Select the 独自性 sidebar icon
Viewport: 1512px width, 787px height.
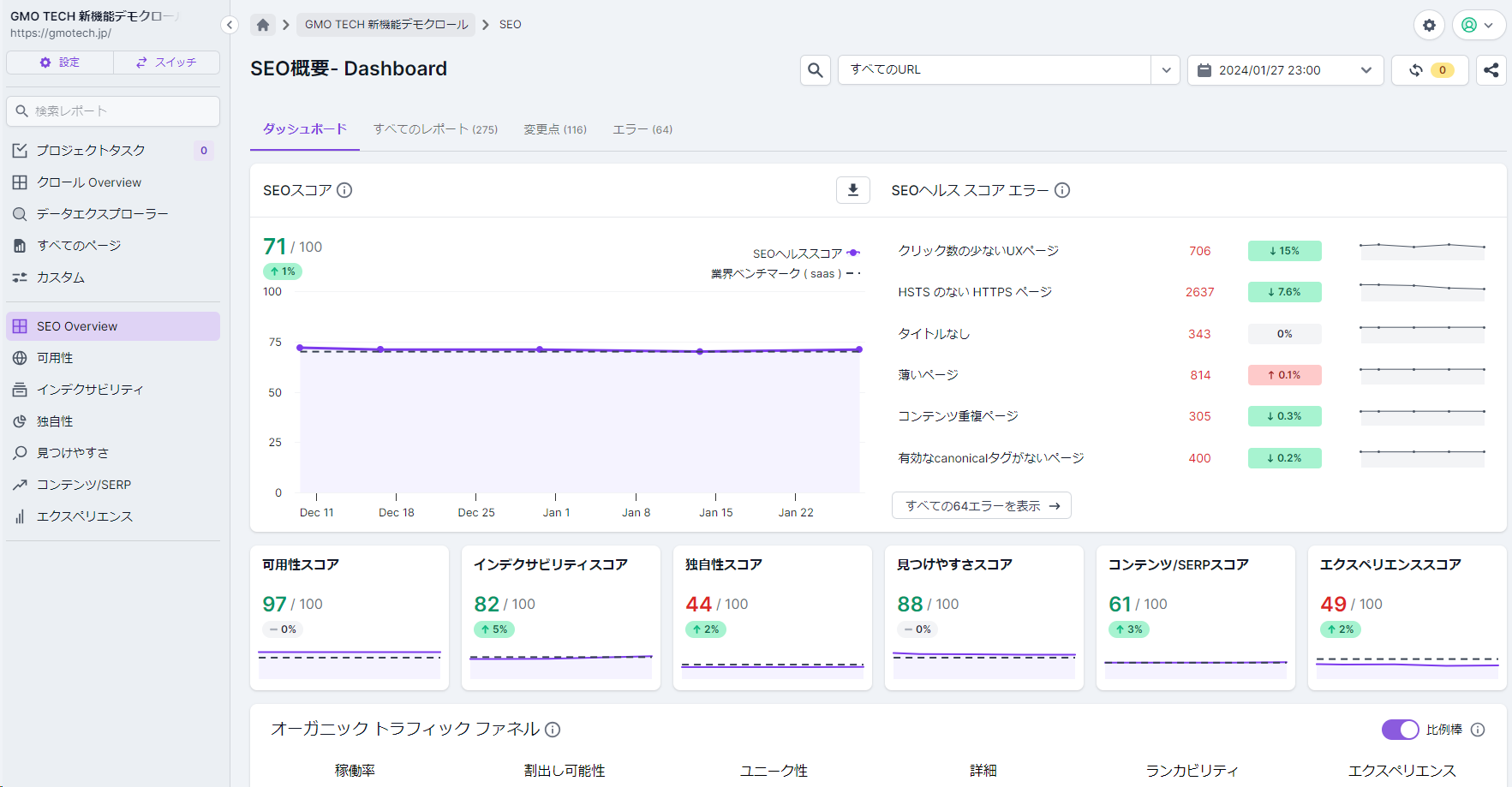tap(20, 420)
